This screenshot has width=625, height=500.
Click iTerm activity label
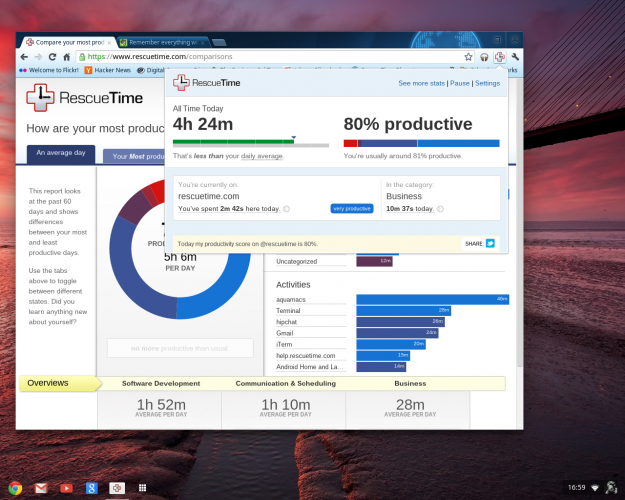click(x=284, y=344)
